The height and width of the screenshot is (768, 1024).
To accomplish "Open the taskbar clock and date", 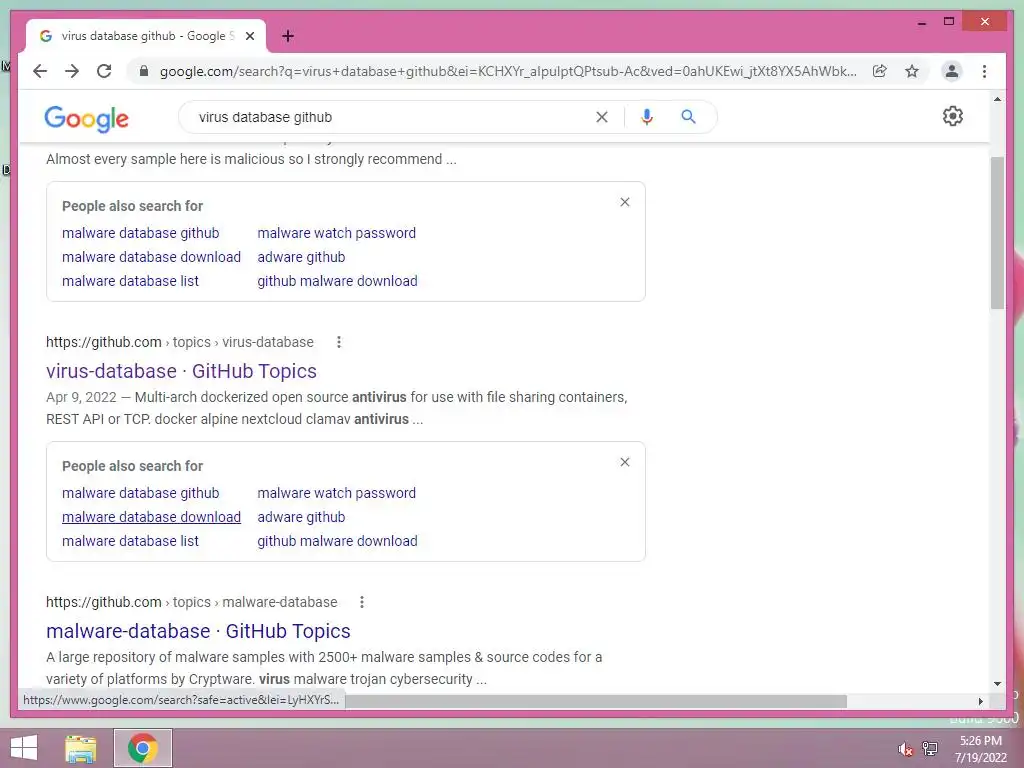I will pyautogui.click(x=981, y=749).
